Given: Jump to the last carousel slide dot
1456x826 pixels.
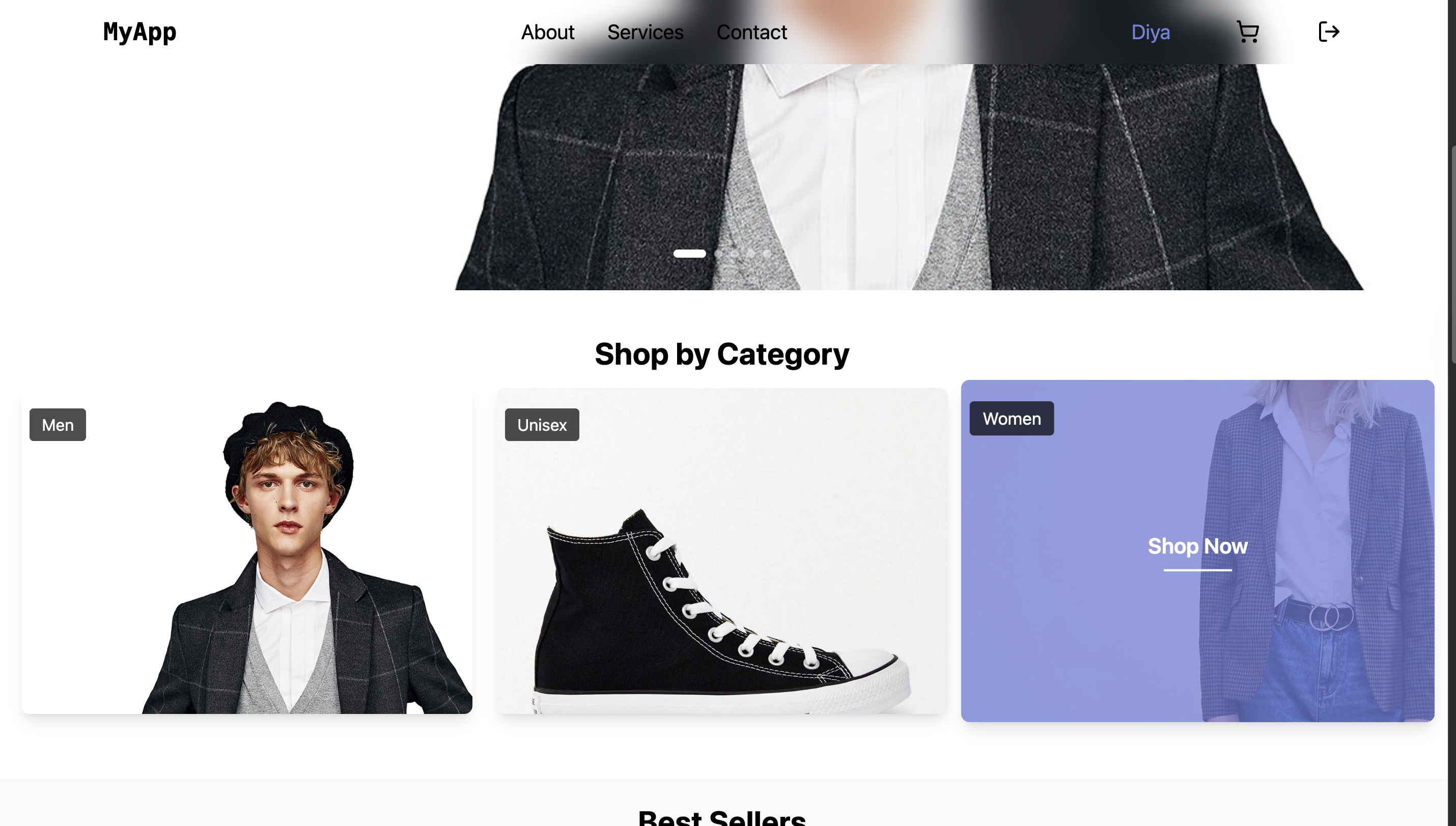Looking at the screenshot, I should click(x=767, y=254).
